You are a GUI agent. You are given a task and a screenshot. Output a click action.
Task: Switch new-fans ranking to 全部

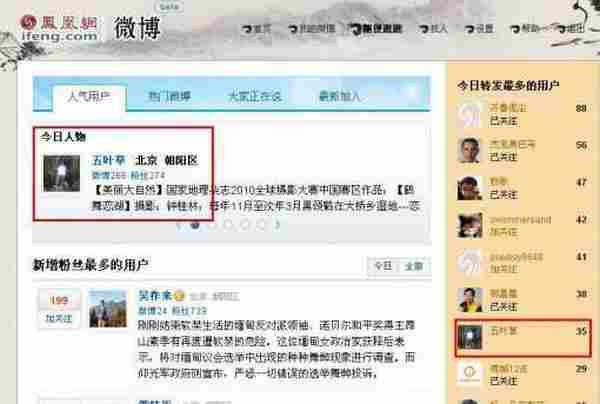414,266
